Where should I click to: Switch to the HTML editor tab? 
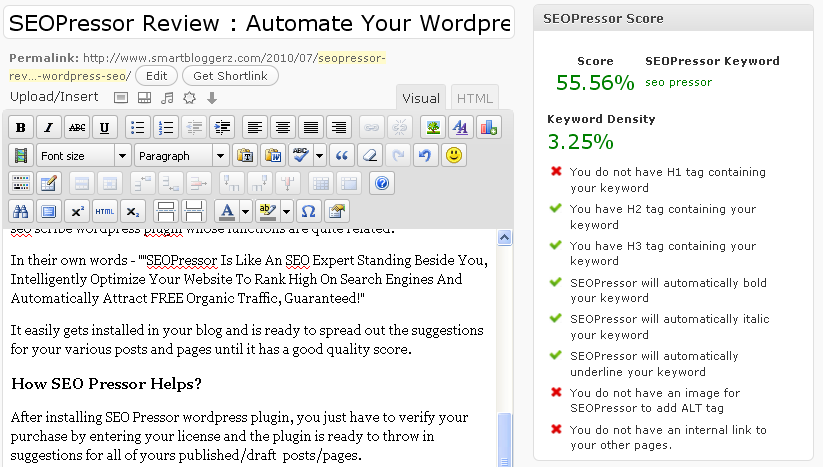pyautogui.click(x=474, y=98)
